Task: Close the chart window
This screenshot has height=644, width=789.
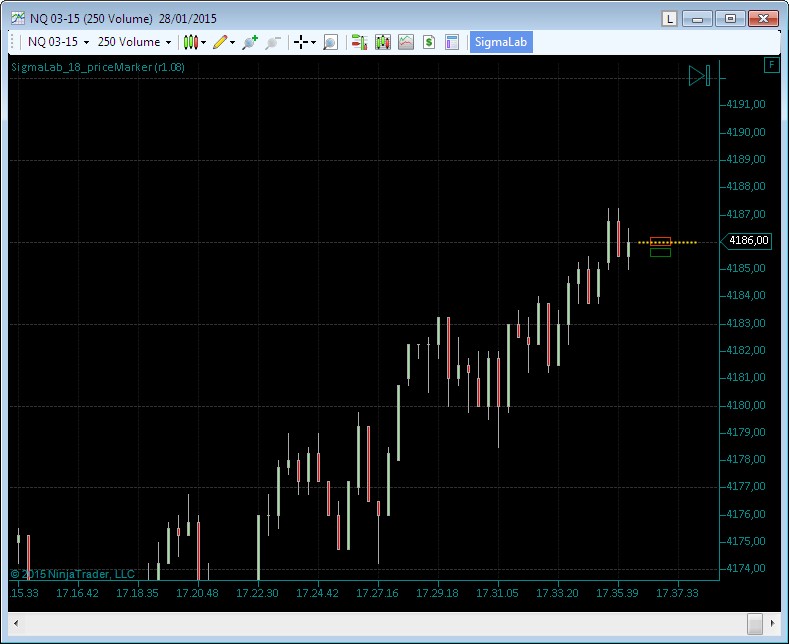Action: point(763,19)
